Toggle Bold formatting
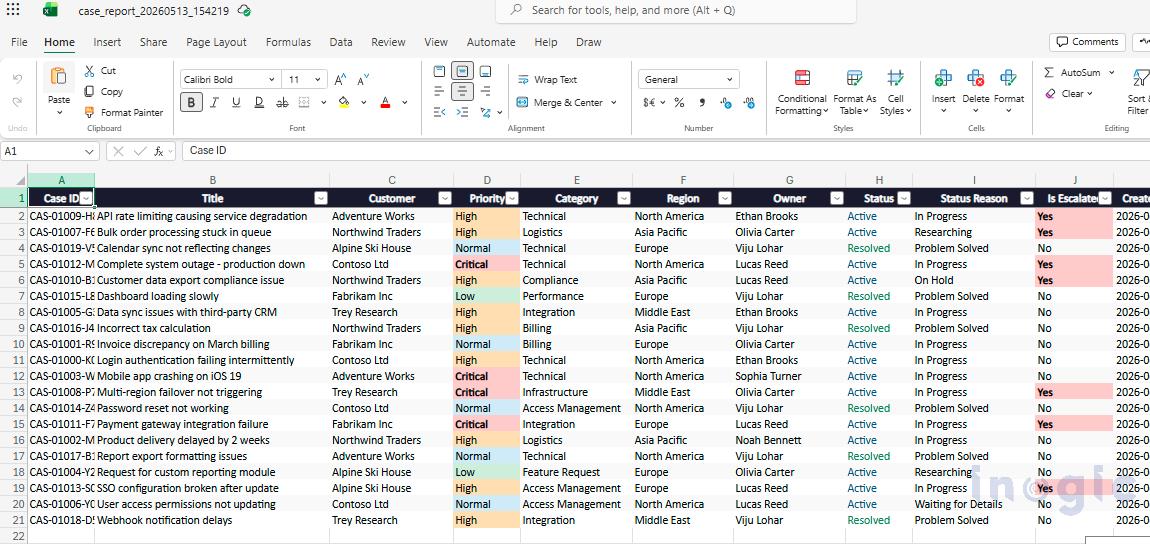Screen dimensions: 1150x544 191,103
